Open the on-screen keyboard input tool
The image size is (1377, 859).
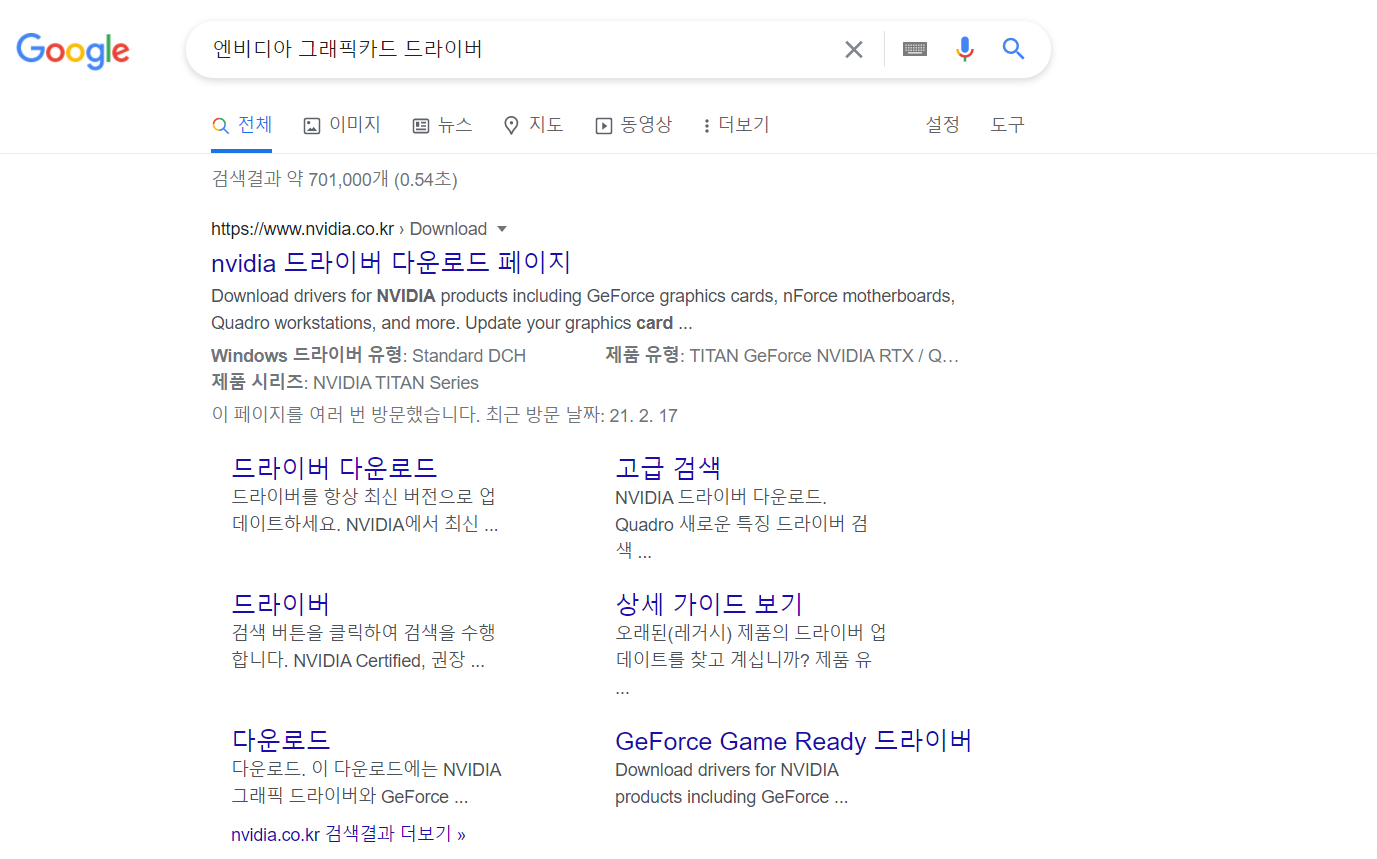(915, 49)
